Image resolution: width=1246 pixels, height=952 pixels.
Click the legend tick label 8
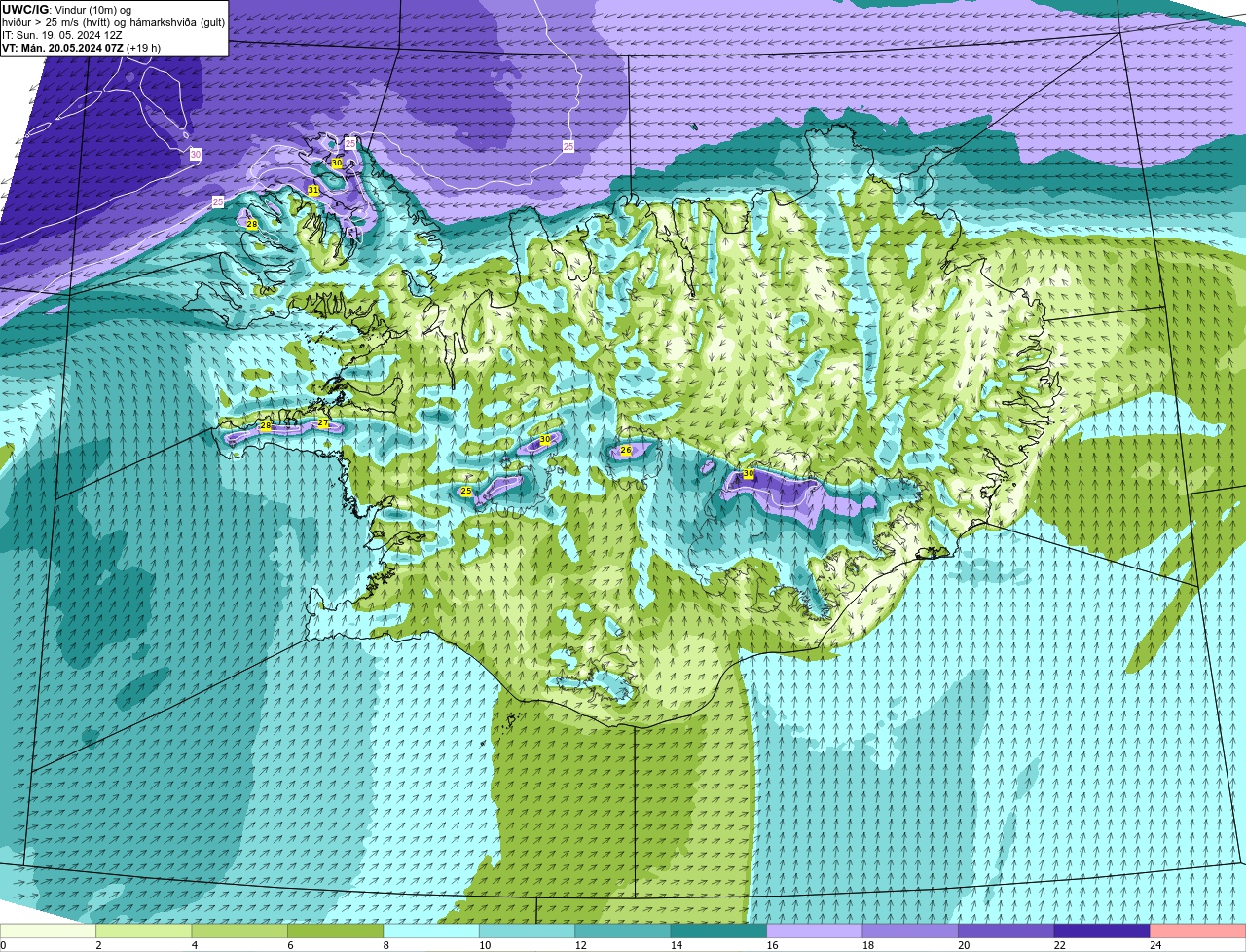(x=385, y=945)
